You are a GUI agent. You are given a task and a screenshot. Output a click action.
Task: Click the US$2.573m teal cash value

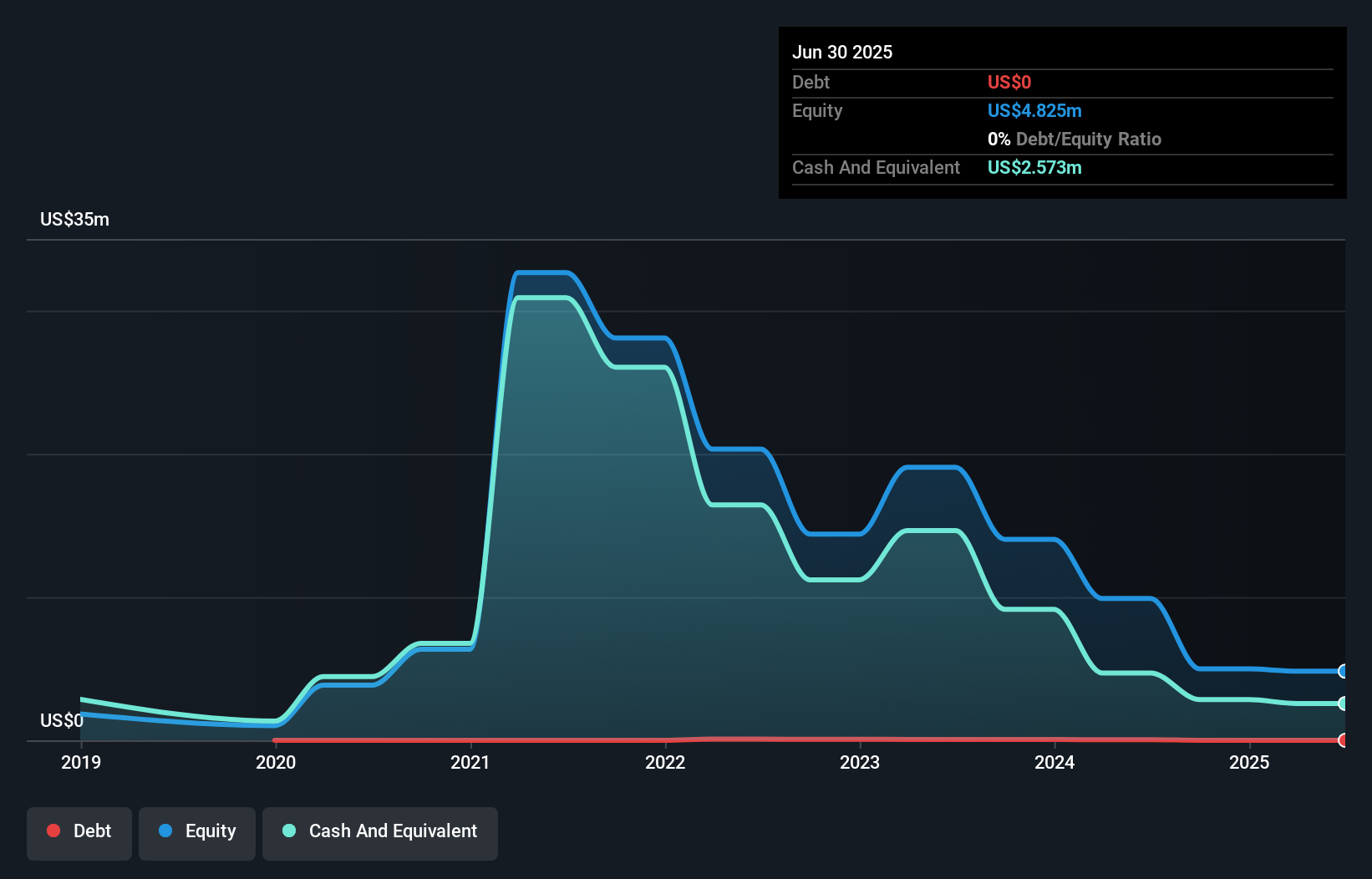pos(1034,167)
